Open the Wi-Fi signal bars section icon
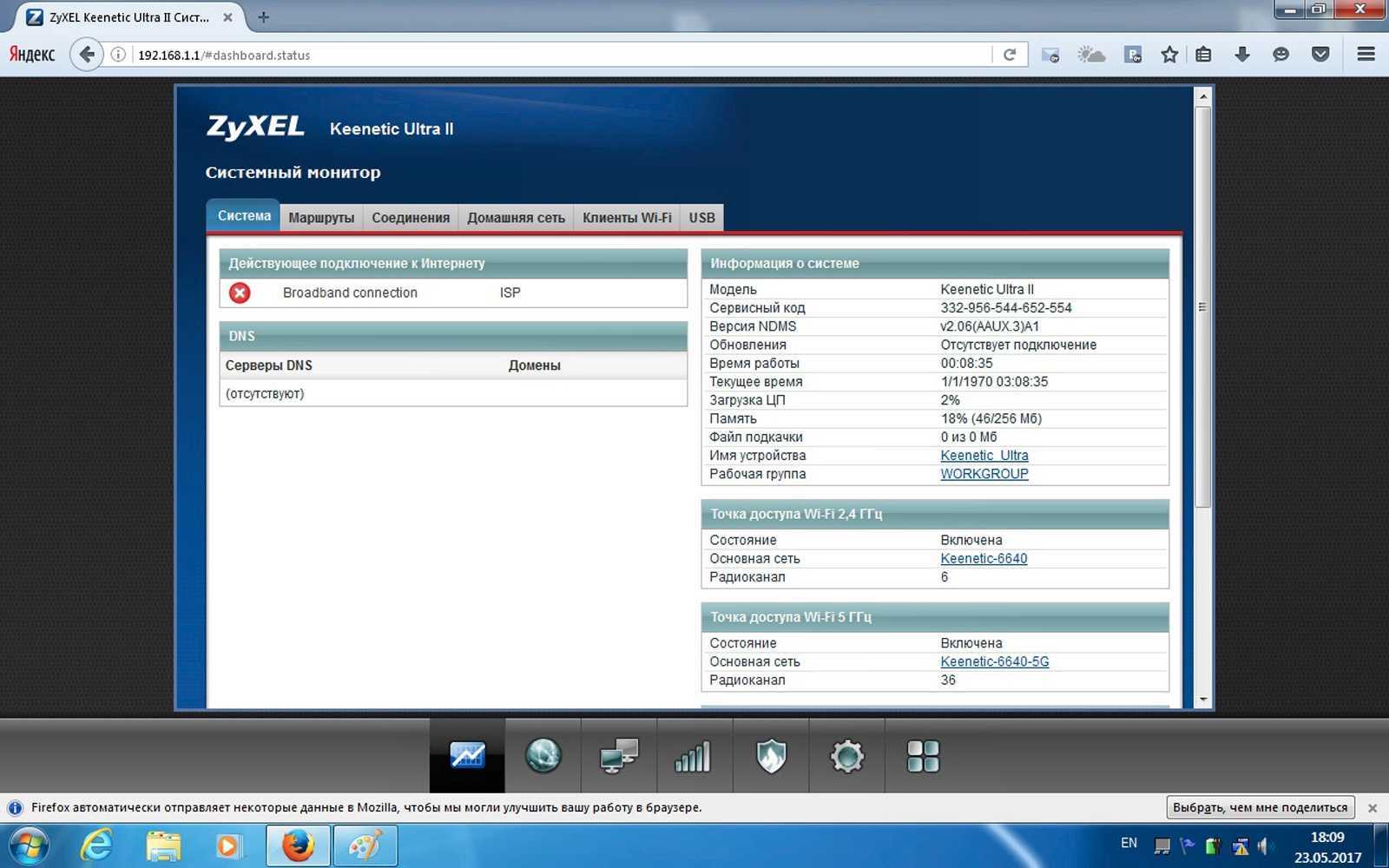This screenshot has width=1389, height=868. [694, 755]
